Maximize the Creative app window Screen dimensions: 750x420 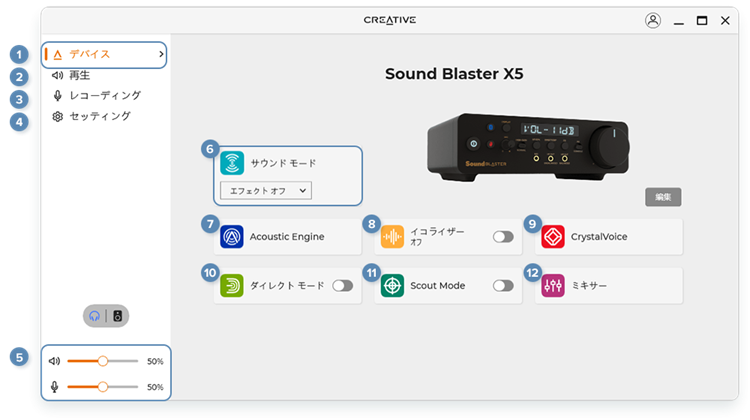(702, 21)
